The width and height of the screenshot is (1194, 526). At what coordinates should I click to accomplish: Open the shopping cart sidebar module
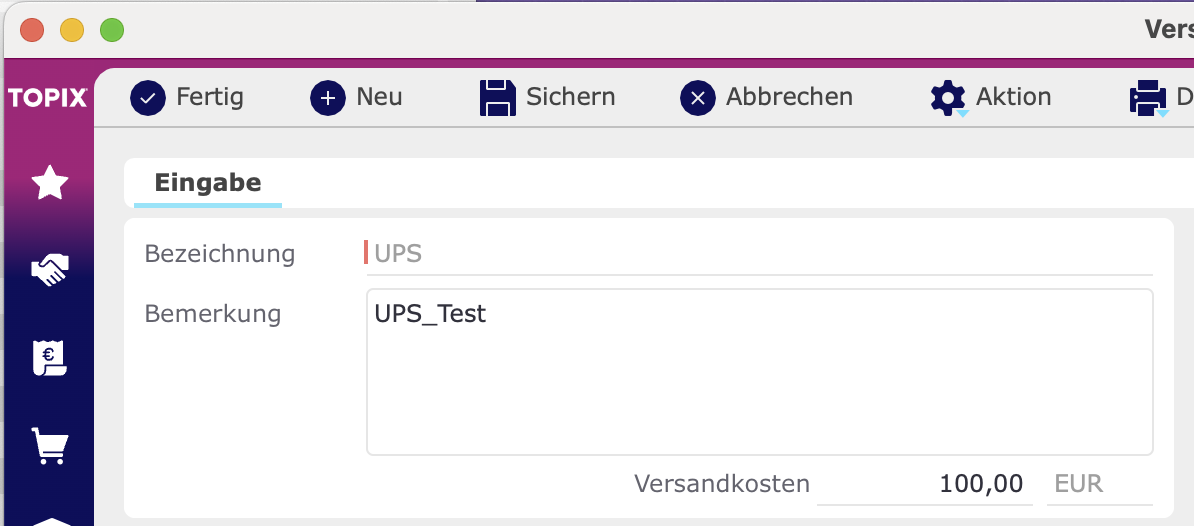click(x=49, y=445)
